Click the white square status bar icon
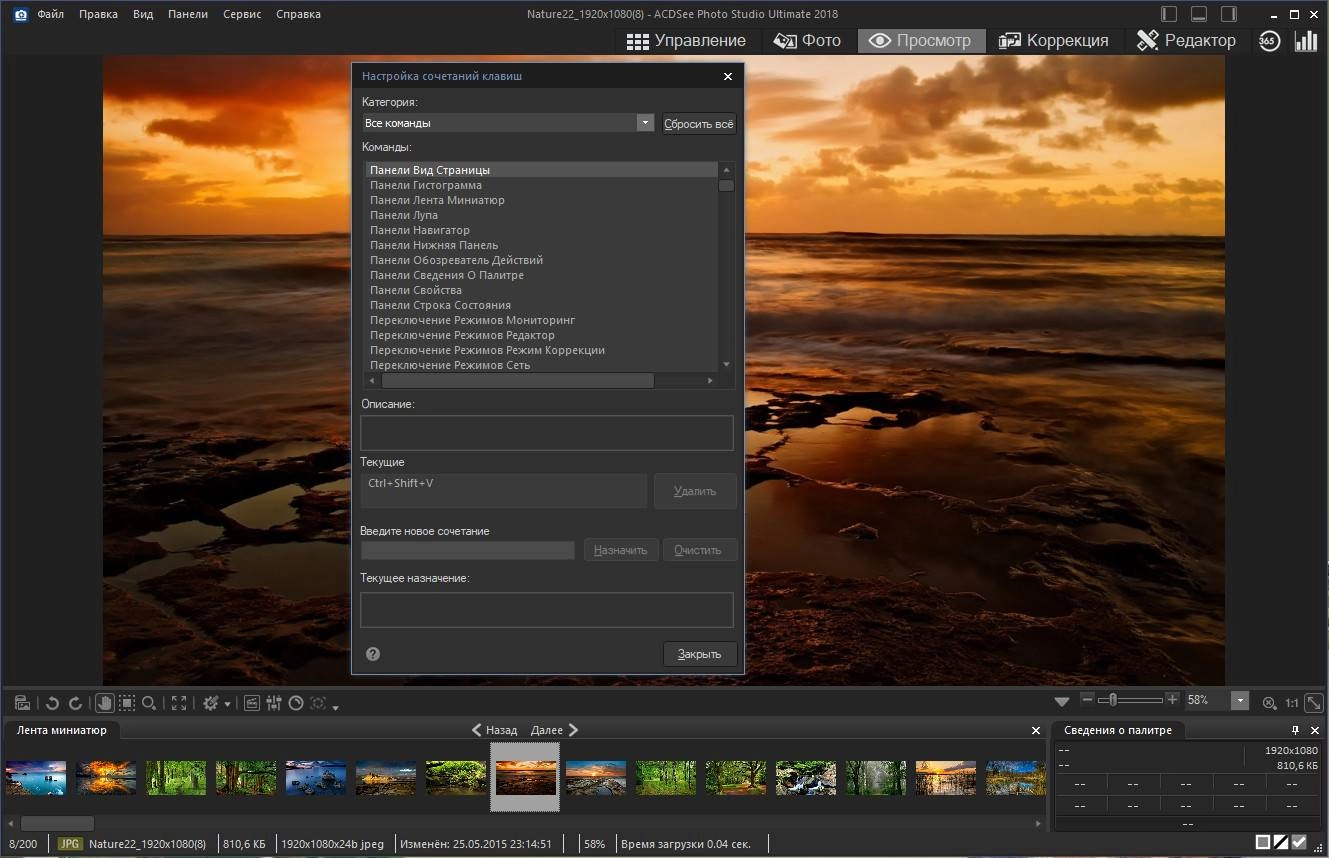Screen dimensions: 1329x858 point(1263,842)
